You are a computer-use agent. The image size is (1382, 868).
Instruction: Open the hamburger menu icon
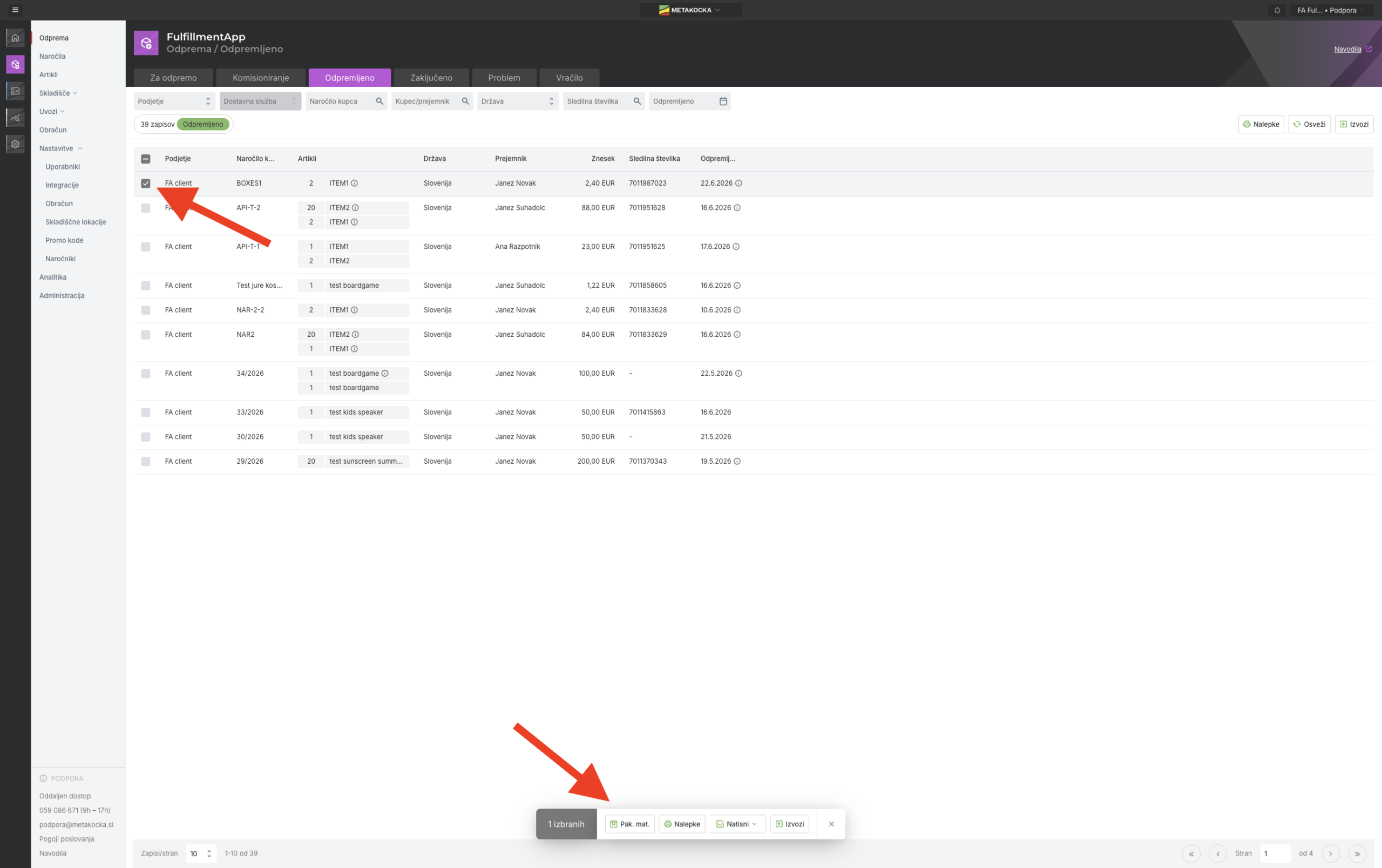(16, 10)
